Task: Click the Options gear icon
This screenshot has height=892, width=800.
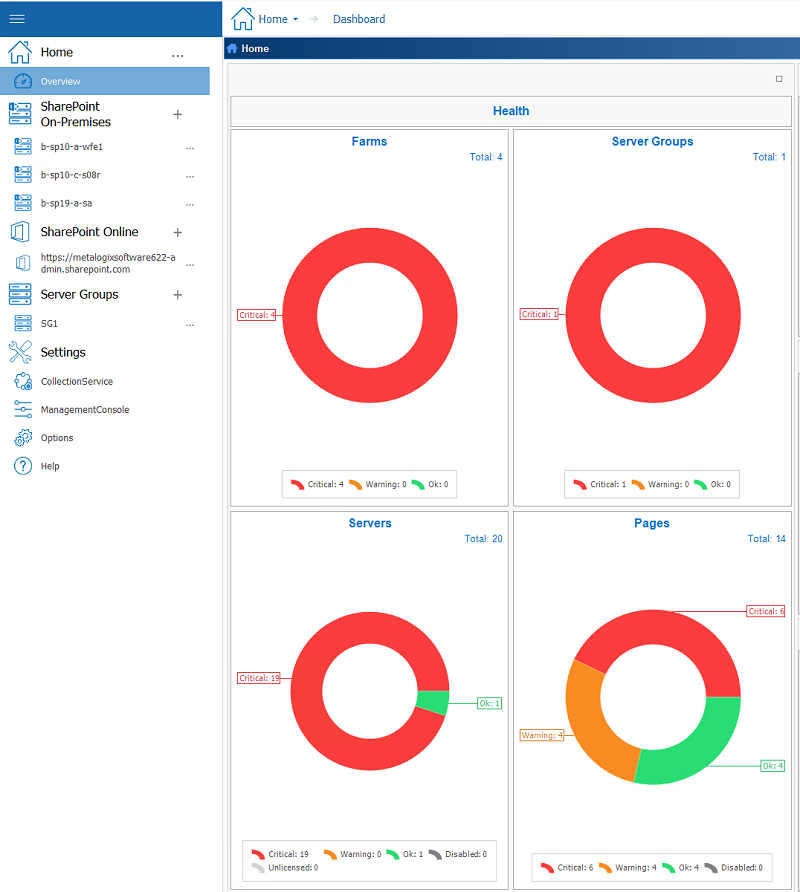Action: pos(22,438)
